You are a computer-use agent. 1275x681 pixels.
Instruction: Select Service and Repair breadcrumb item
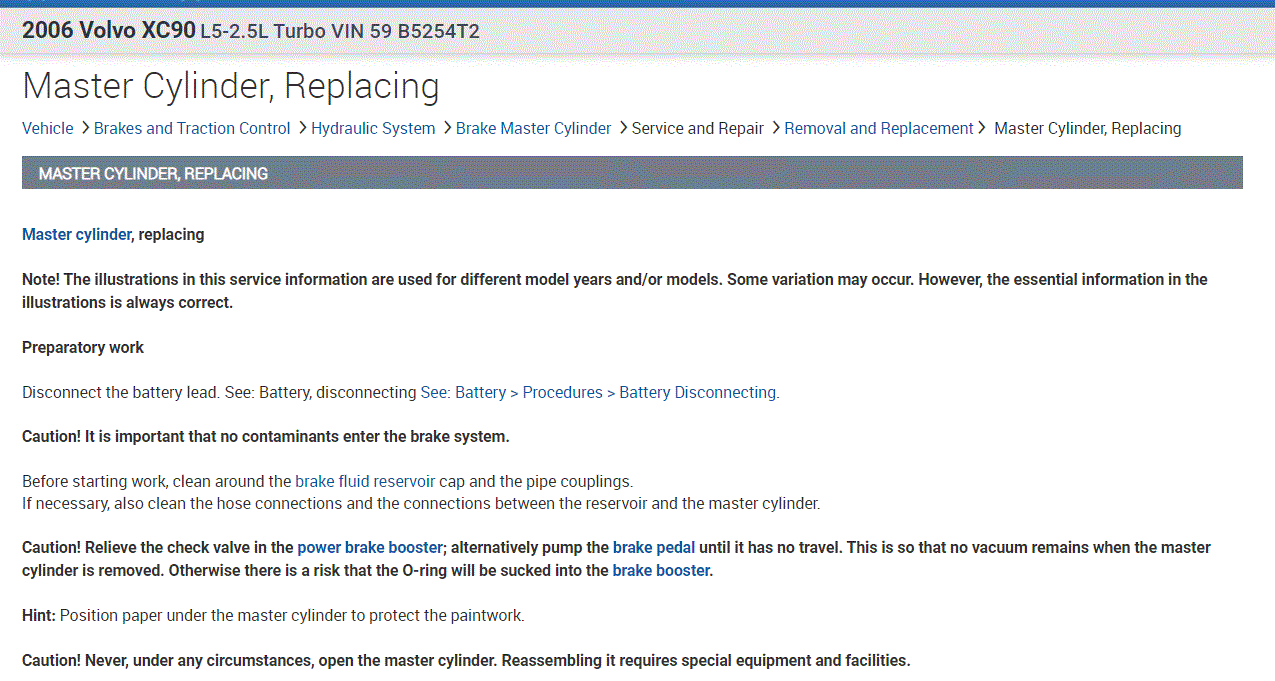click(x=697, y=128)
